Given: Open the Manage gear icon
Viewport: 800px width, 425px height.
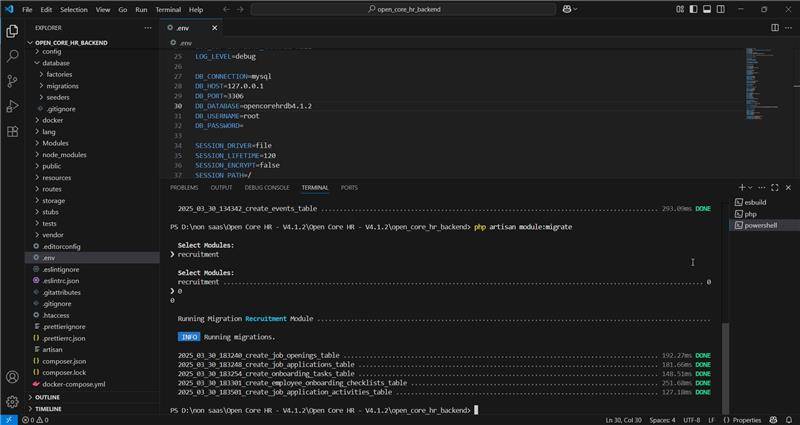Looking at the screenshot, I should click(12, 402).
